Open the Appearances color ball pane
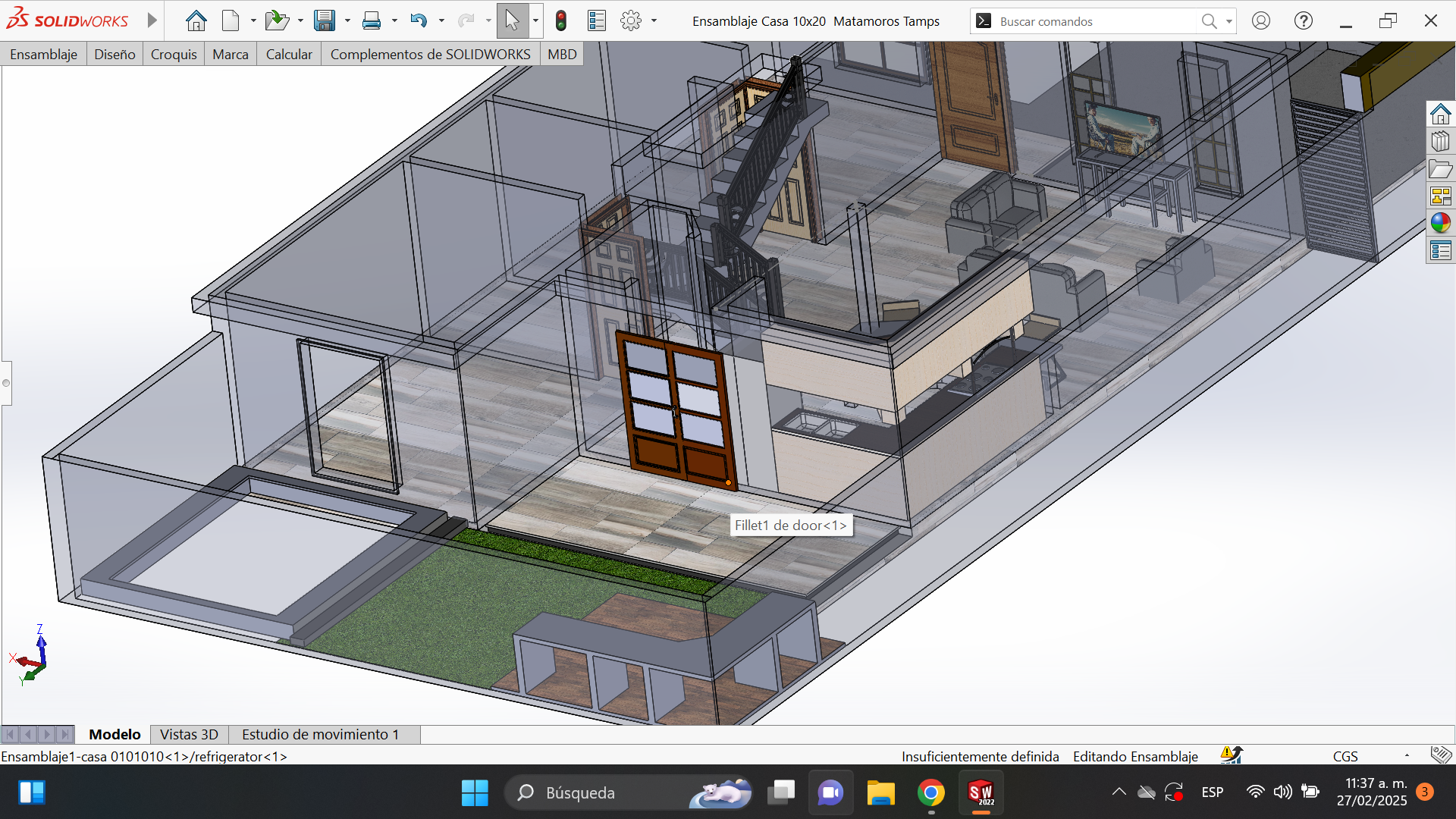 point(1440,223)
